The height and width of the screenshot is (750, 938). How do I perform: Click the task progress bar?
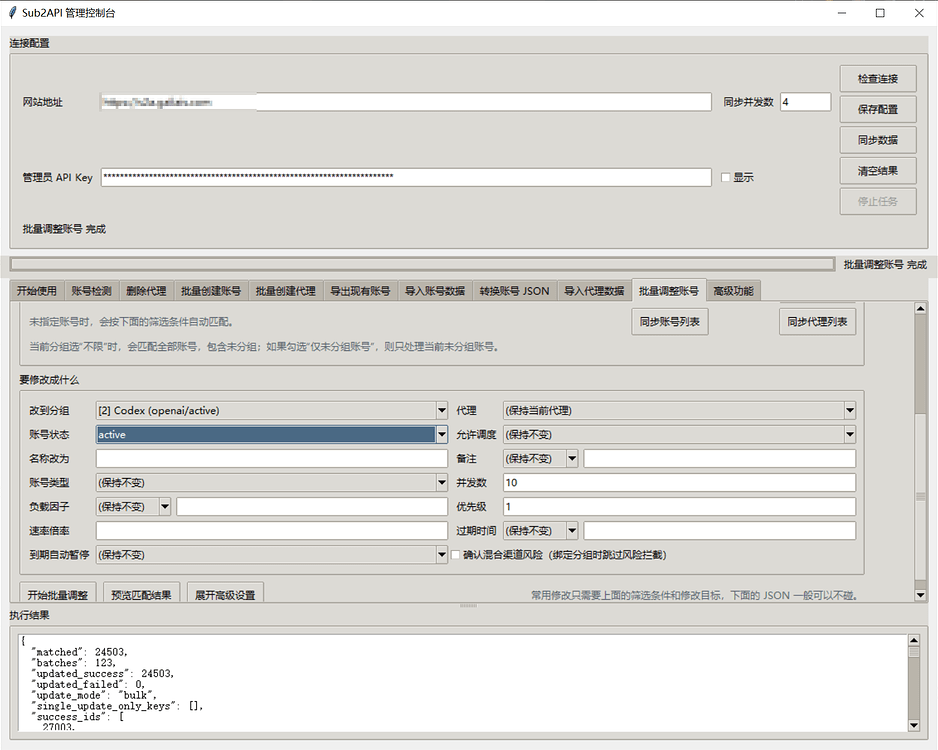[422, 264]
